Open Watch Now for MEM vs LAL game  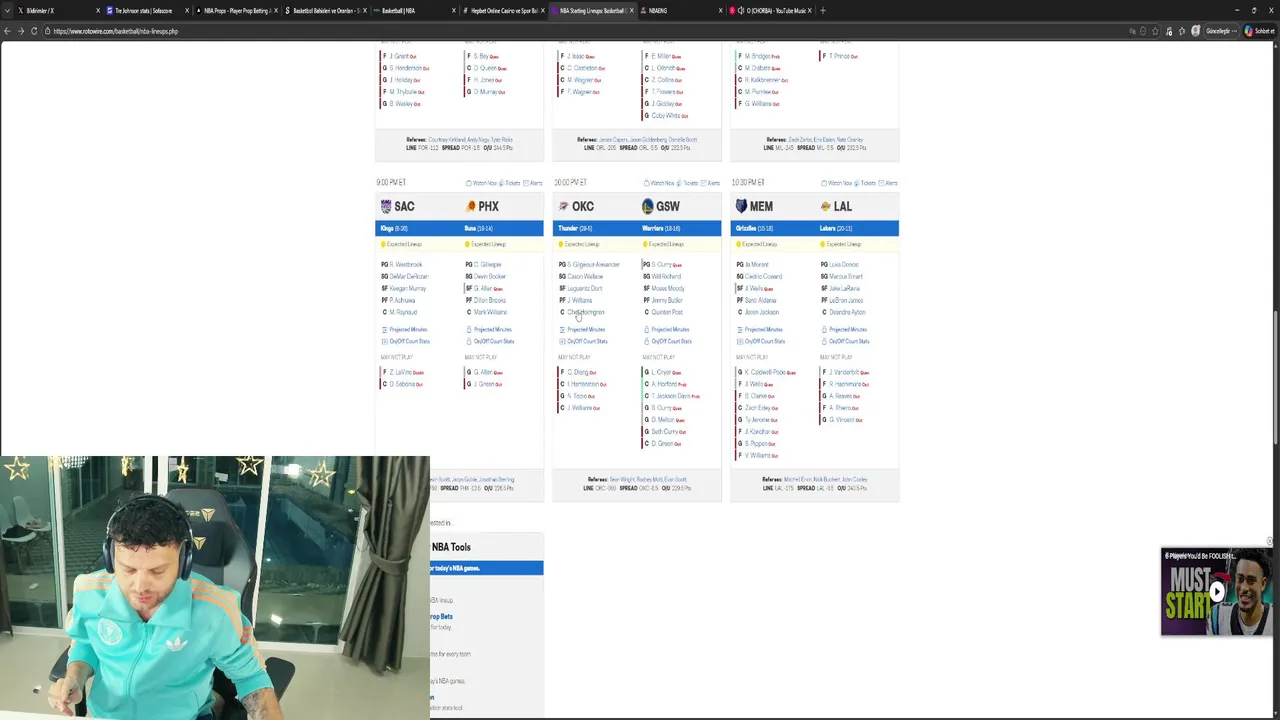pyautogui.click(x=837, y=183)
